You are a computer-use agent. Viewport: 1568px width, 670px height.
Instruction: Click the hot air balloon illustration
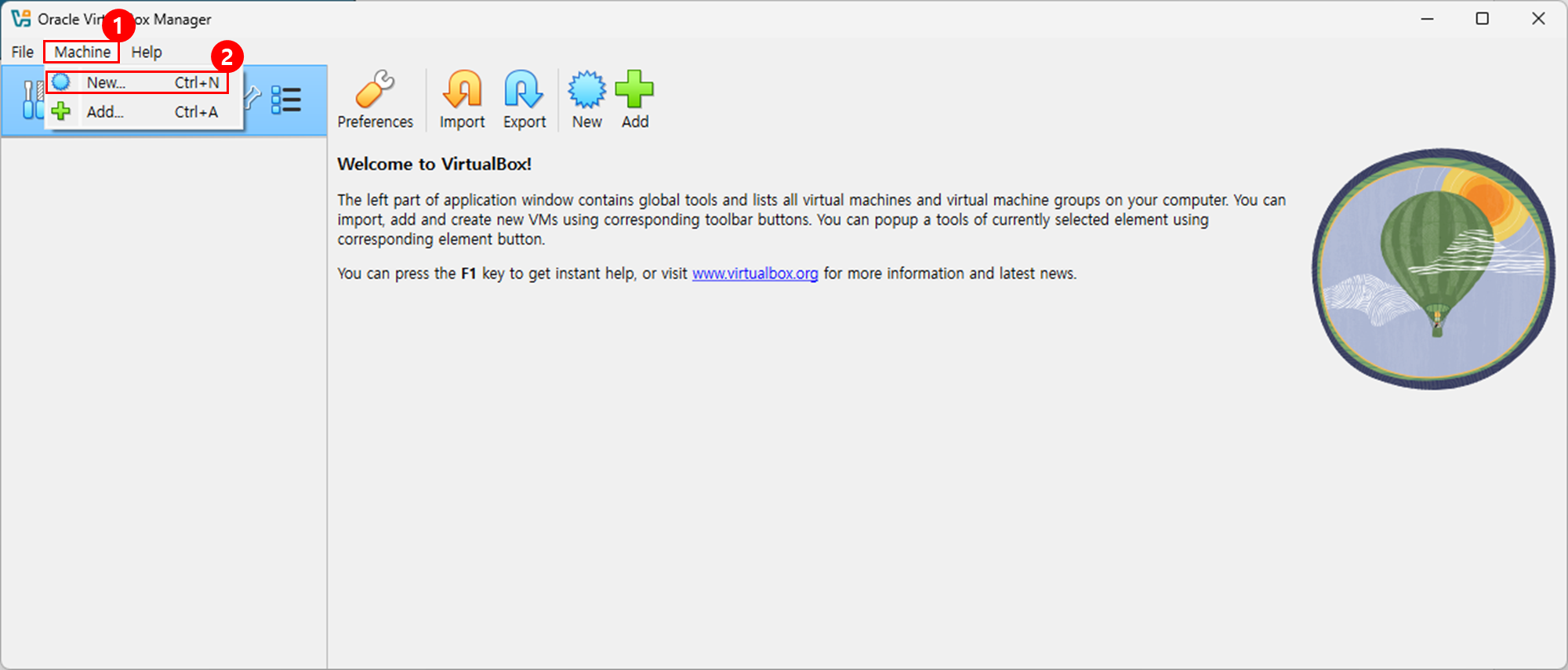(x=1434, y=269)
